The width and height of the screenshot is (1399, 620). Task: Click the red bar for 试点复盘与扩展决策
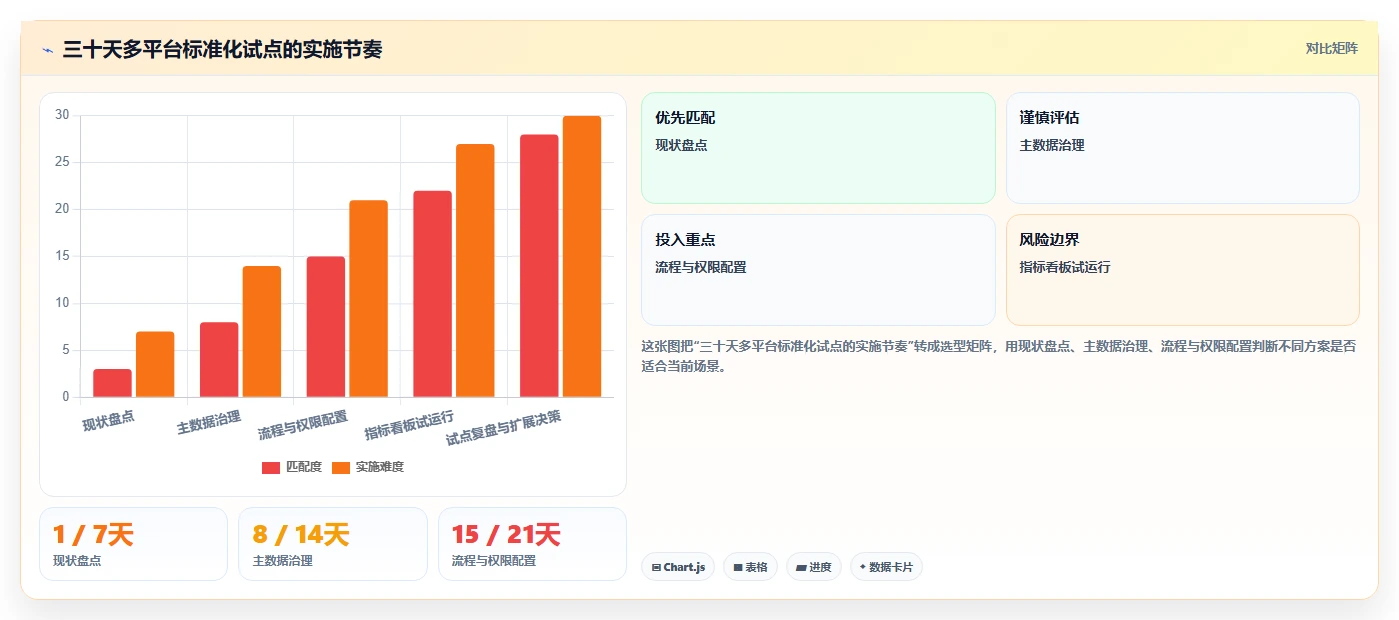coord(539,266)
